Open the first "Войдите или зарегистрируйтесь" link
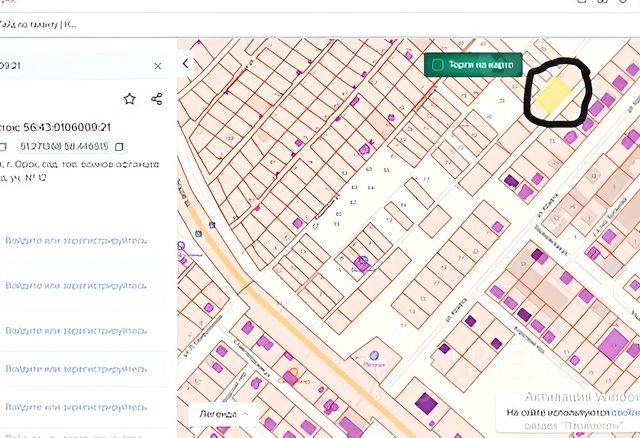The image size is (640, 438). pos(76,241)
